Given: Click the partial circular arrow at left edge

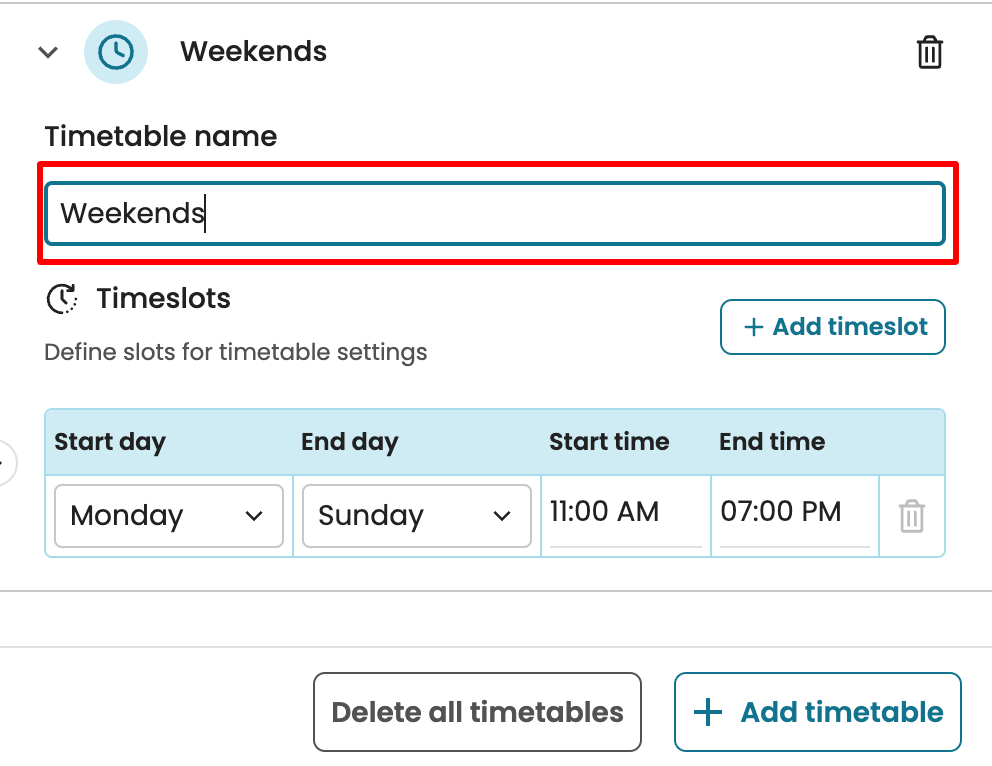Looking at the screenshot, I should point(6,464).
